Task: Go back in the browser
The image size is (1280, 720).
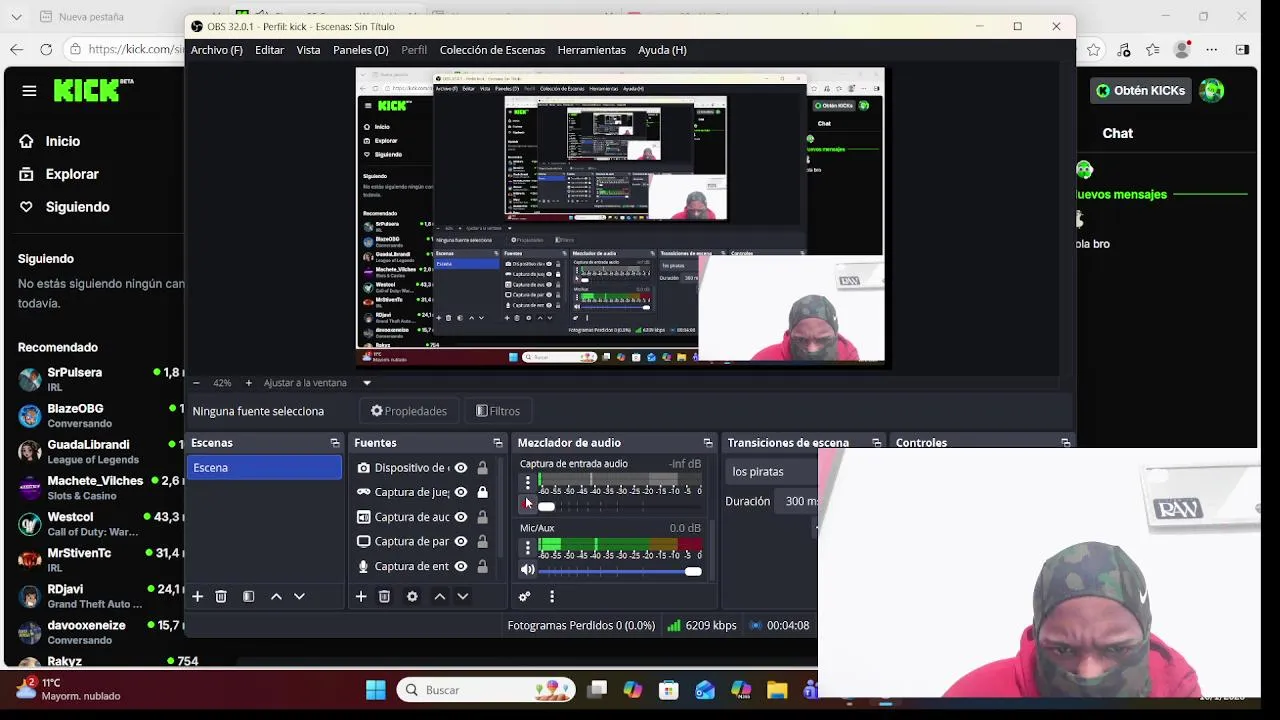Action: point(16,49)
